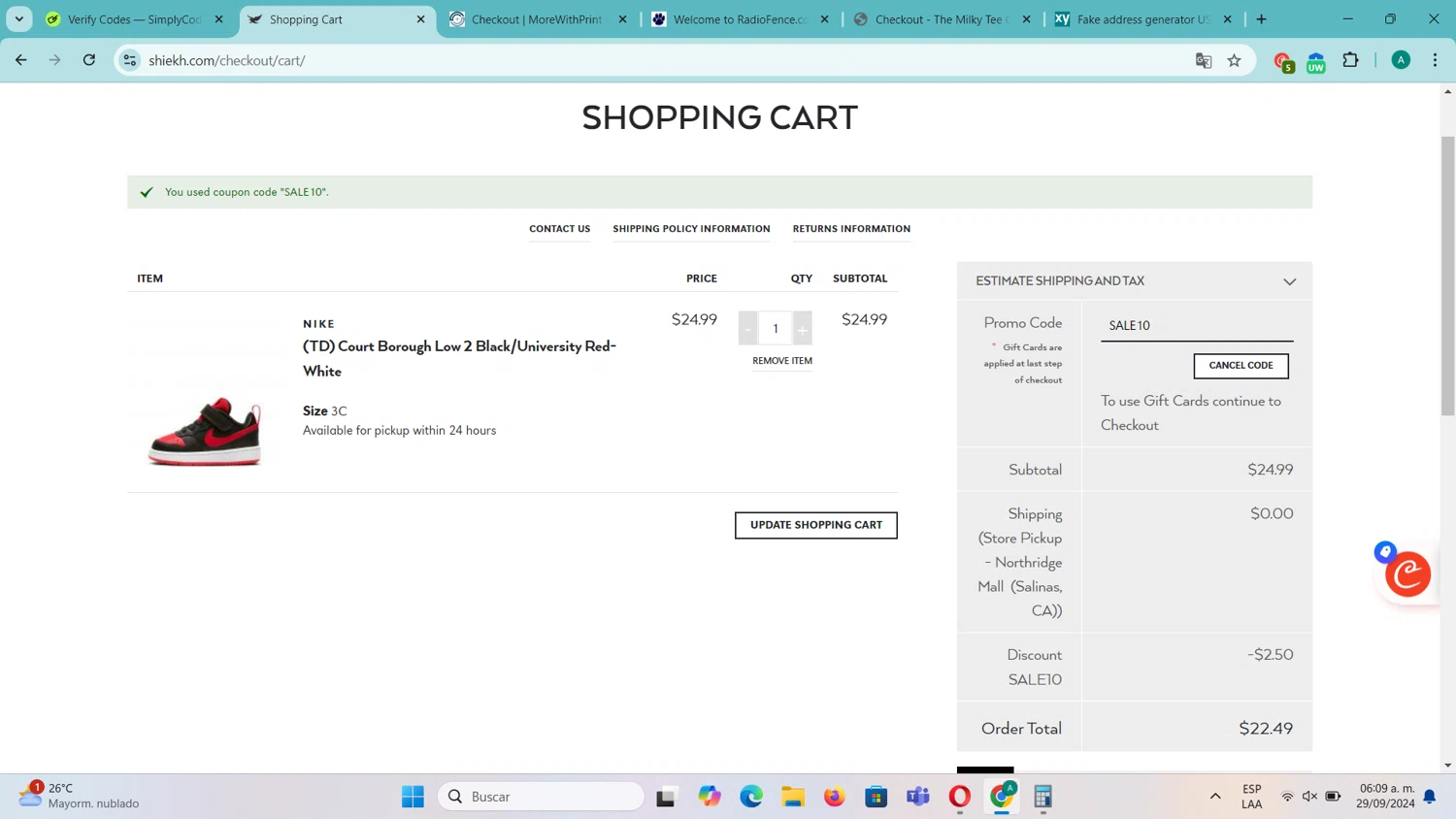This screenshot has width=1456, height=819.
Task: Click Update Shopping Cart button
Action: coord(816,525)
